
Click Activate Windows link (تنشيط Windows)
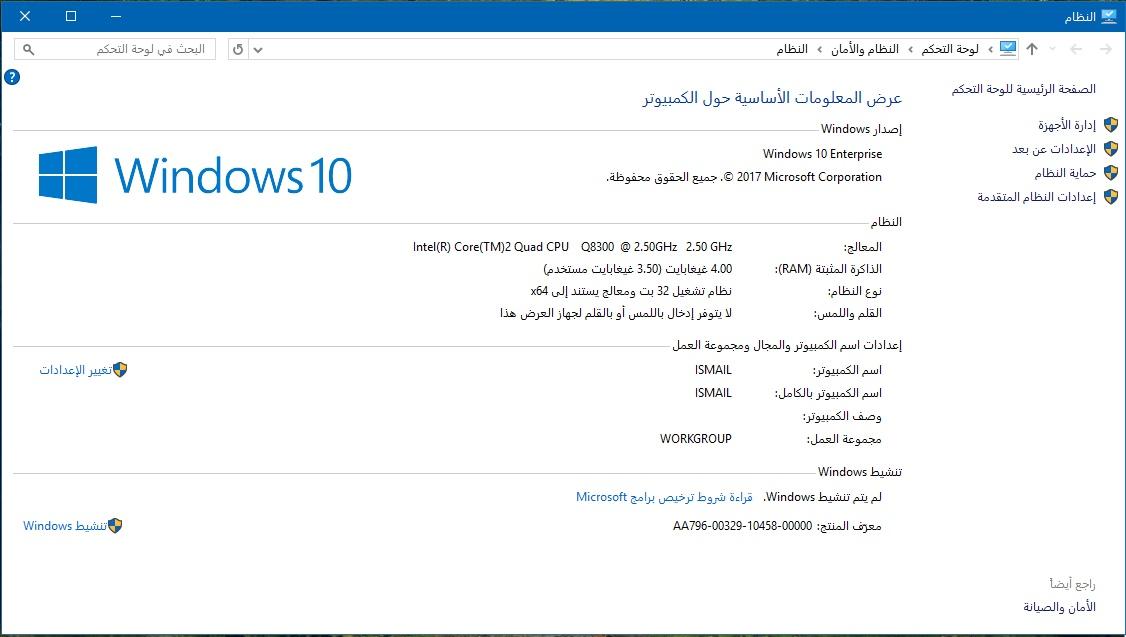(65, 526)
